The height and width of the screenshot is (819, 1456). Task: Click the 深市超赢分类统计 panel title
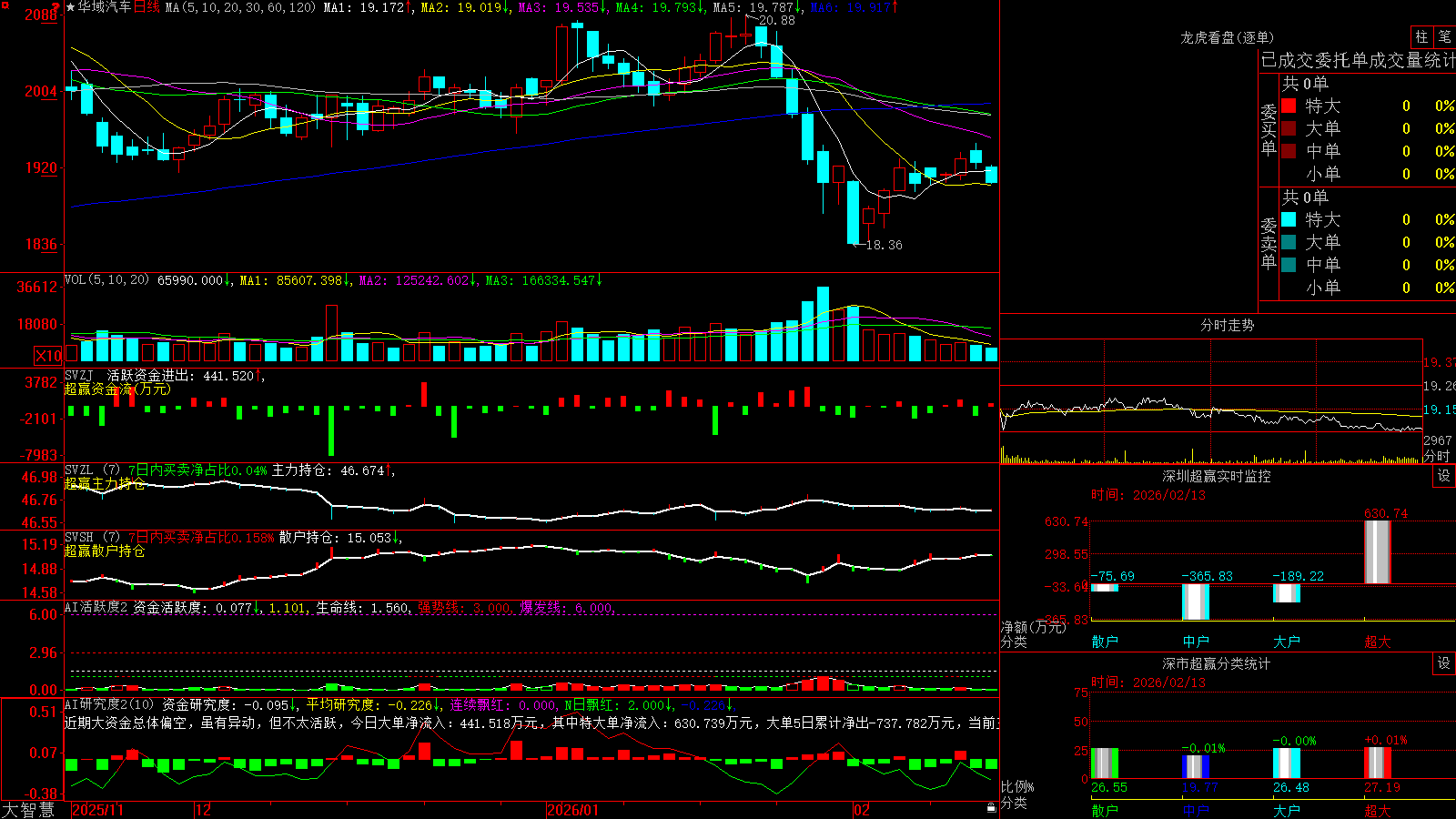1217,663
